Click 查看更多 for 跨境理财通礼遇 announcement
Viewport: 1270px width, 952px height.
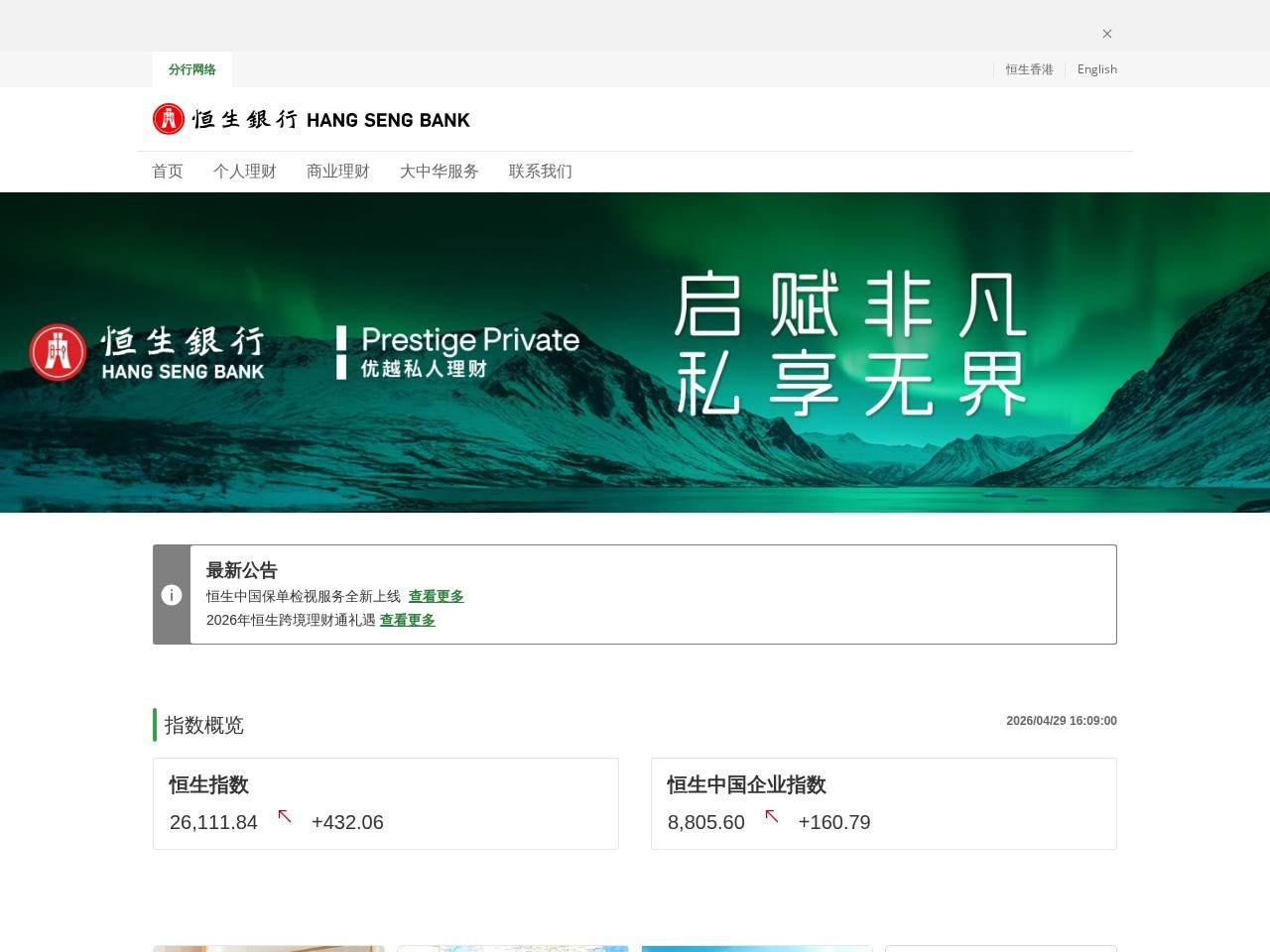point(408,620)
